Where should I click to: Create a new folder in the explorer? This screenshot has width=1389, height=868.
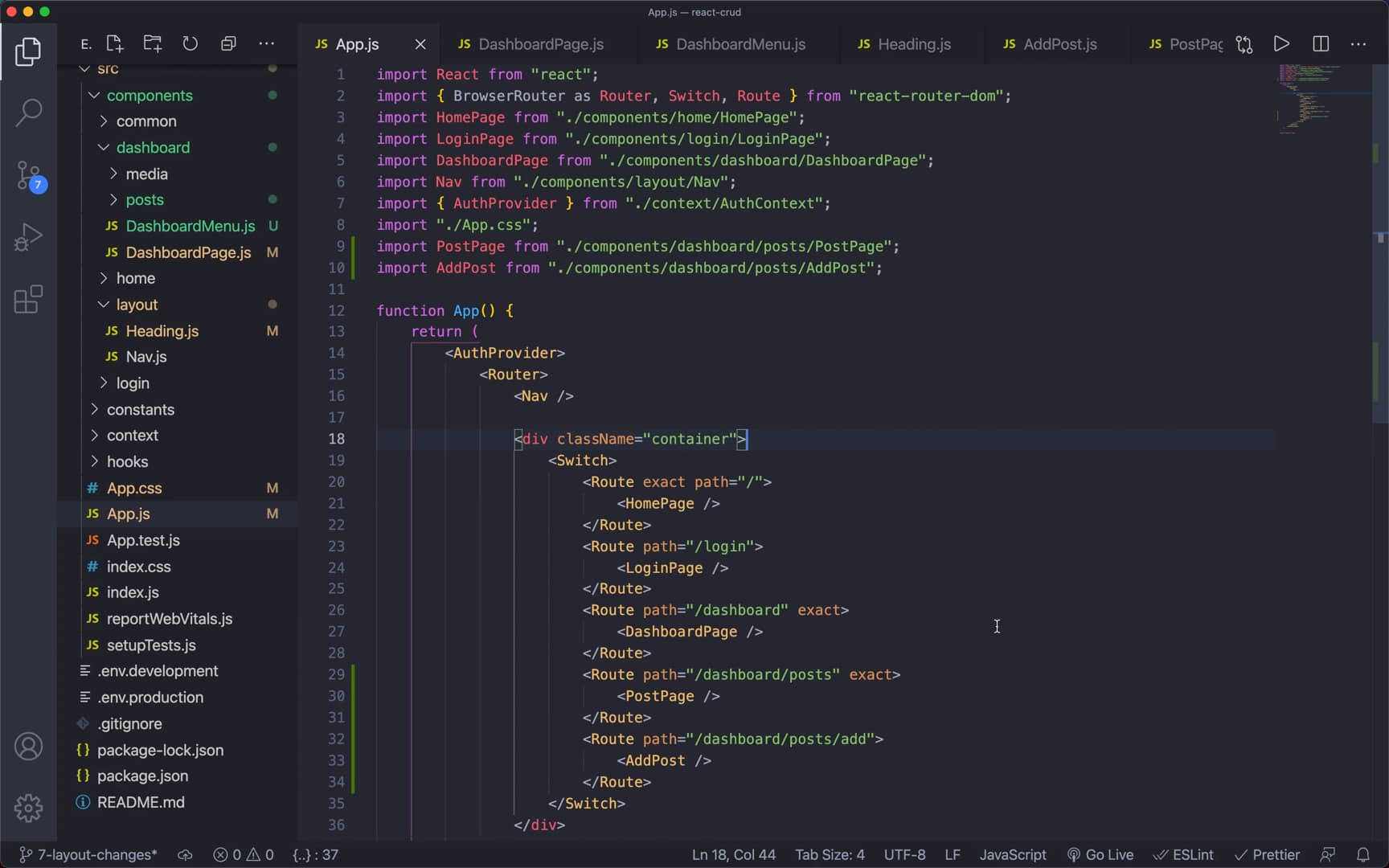pyautogui.click(x=152, y=43)
